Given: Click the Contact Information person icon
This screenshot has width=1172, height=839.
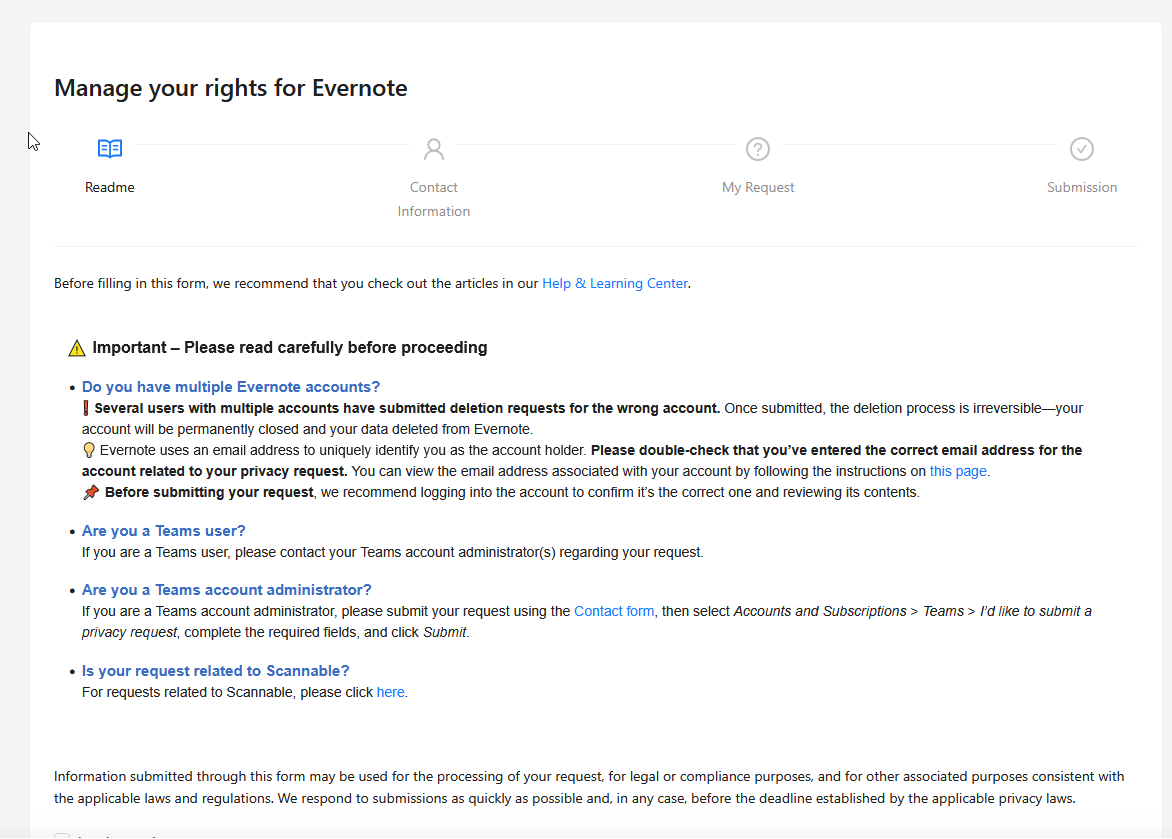Looking at the screenshot, I should pos(434,149).
